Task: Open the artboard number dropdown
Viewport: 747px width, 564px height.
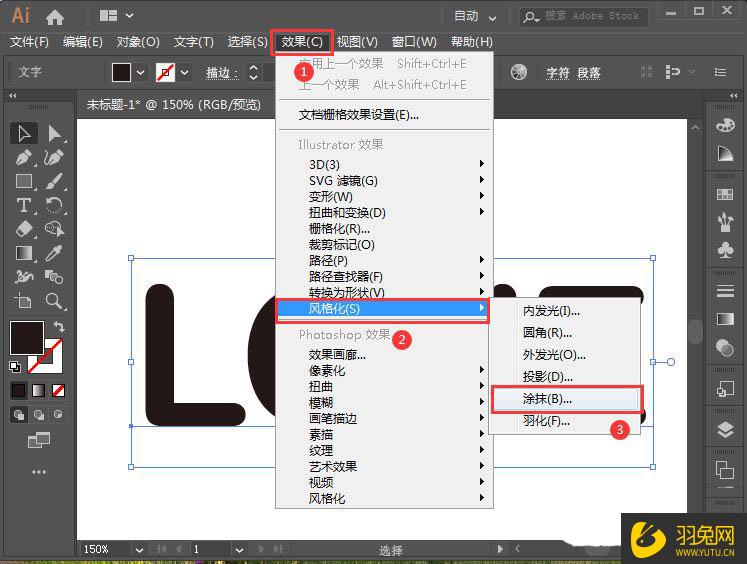Action: pyautogui.click(x=239, y=550)
